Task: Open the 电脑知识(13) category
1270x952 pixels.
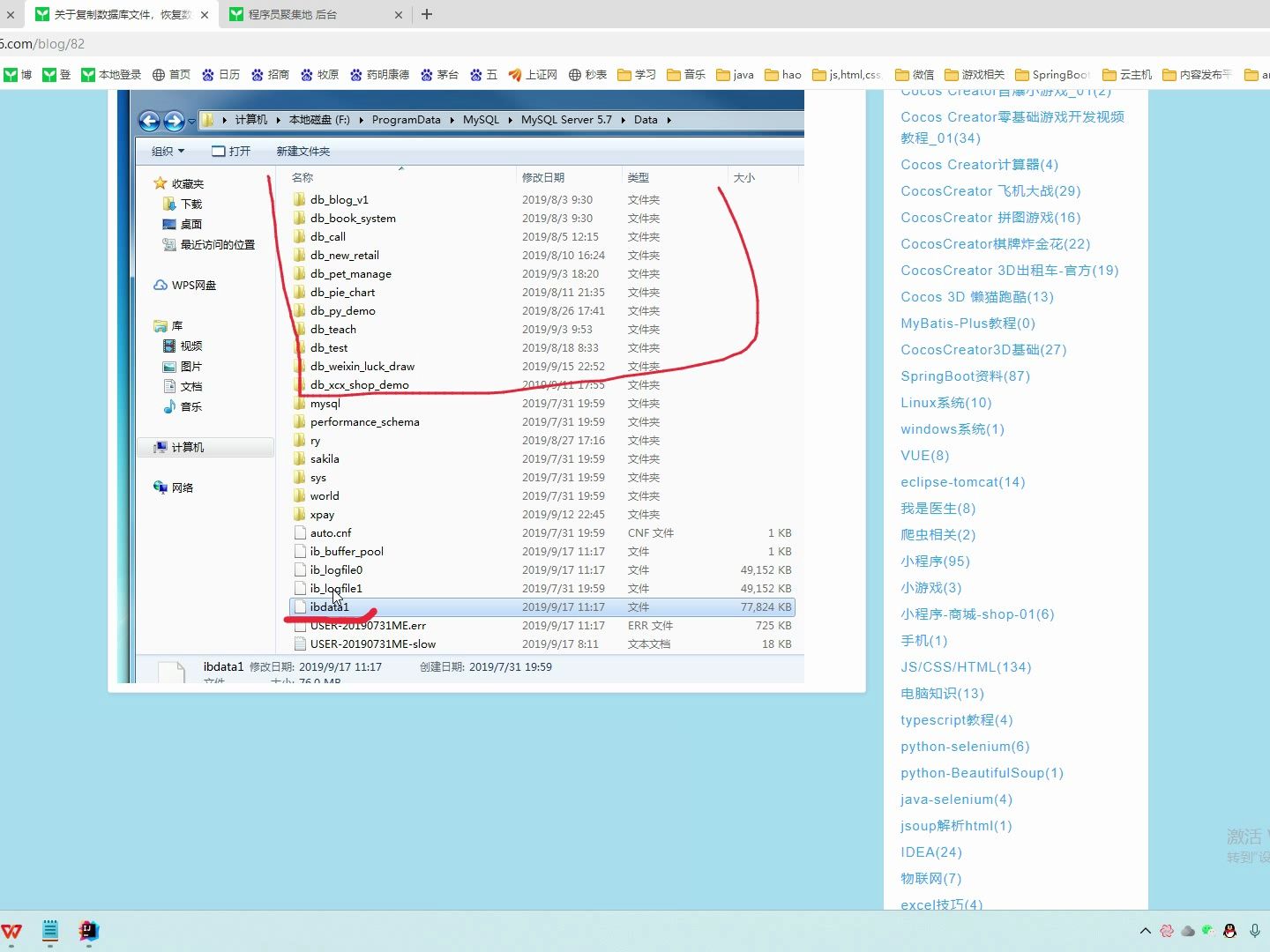Action: 942,694
